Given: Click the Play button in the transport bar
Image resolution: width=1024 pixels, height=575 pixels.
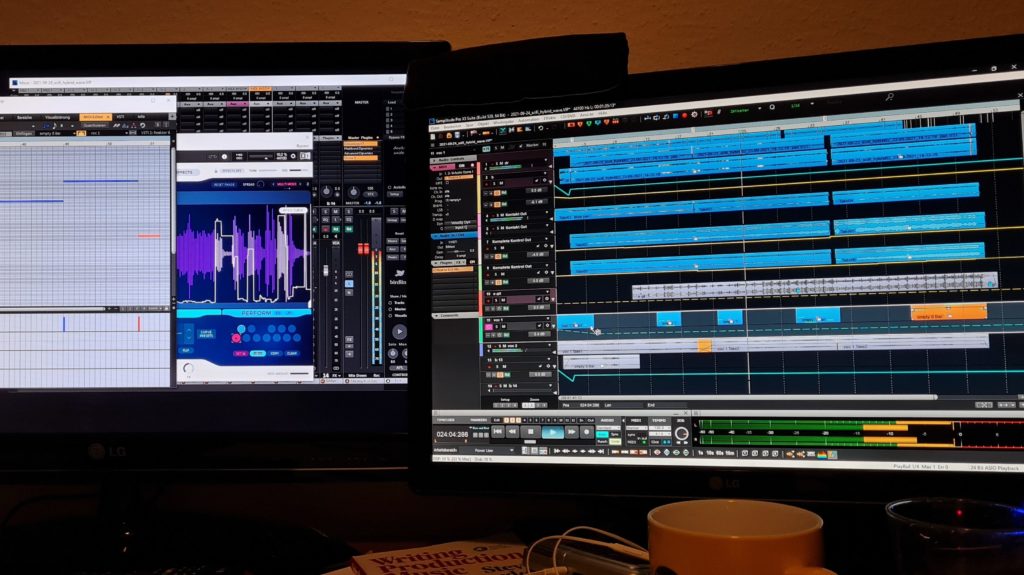Looking at the screenshot, I should pos(552,432).
